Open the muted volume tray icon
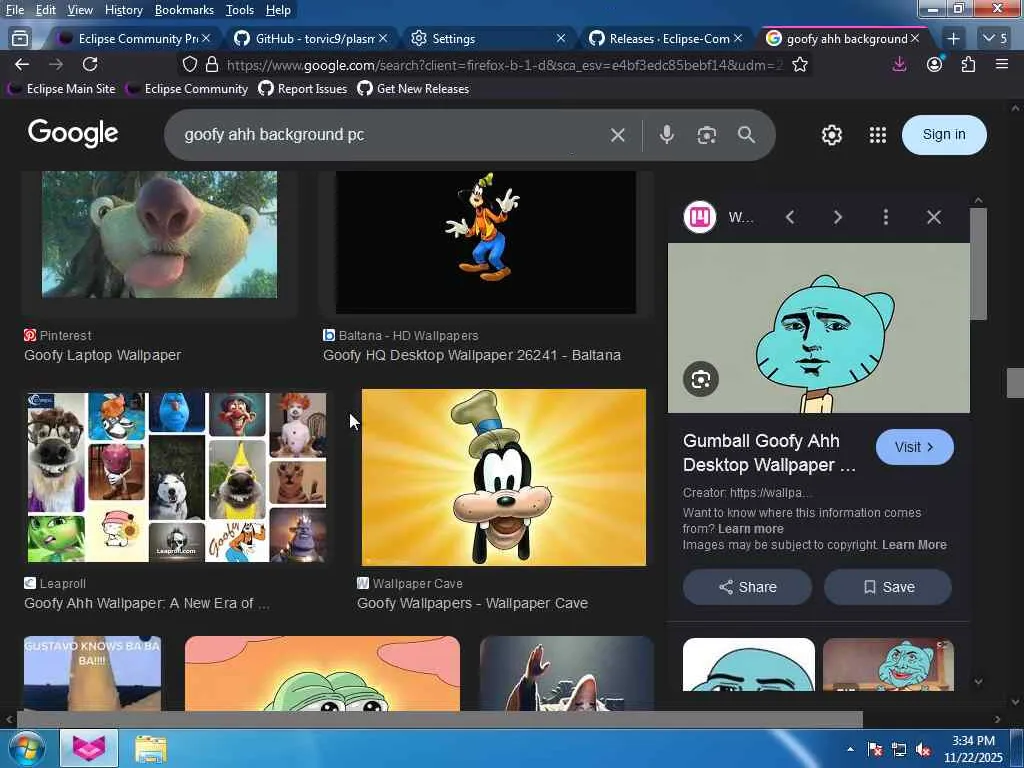1024x768 pixels. (923, 750)
